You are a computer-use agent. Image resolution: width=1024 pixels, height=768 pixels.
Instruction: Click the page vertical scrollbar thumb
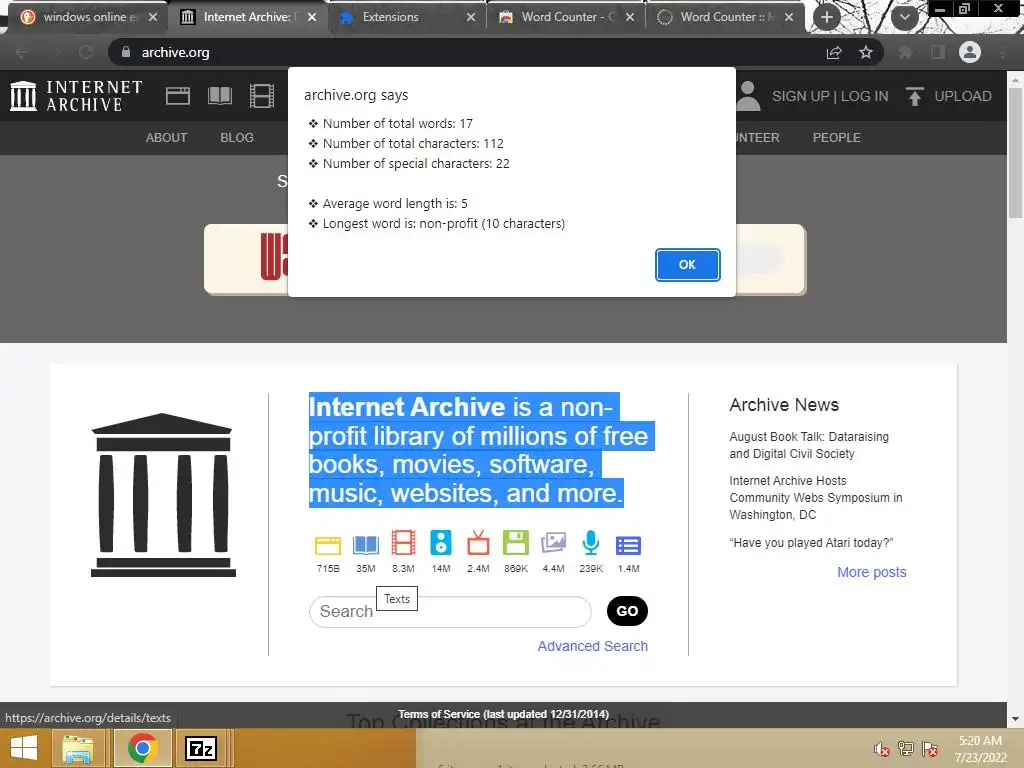(x=1015, y=153)
